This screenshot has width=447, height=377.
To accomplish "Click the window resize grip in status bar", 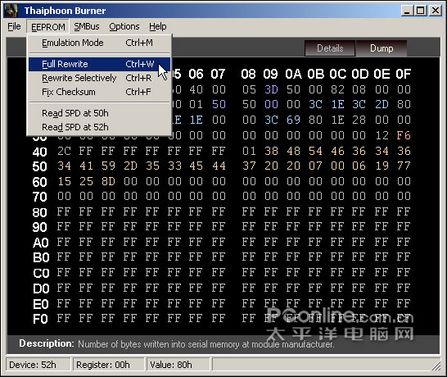I will click(436, 366).
